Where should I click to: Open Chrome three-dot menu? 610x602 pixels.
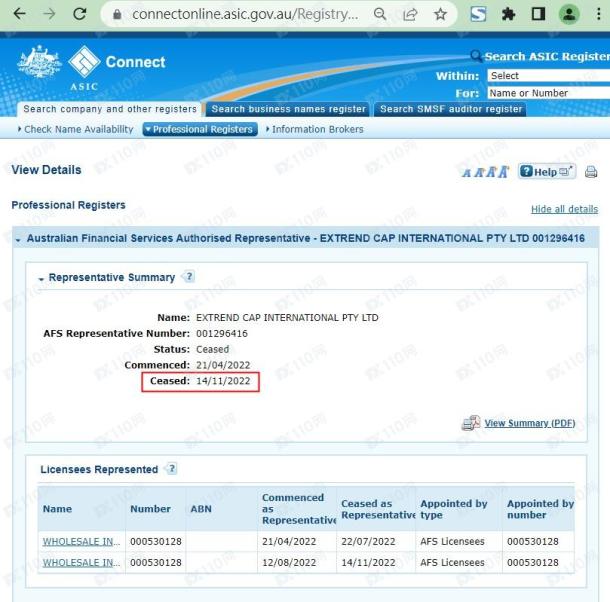coord(599,14)
